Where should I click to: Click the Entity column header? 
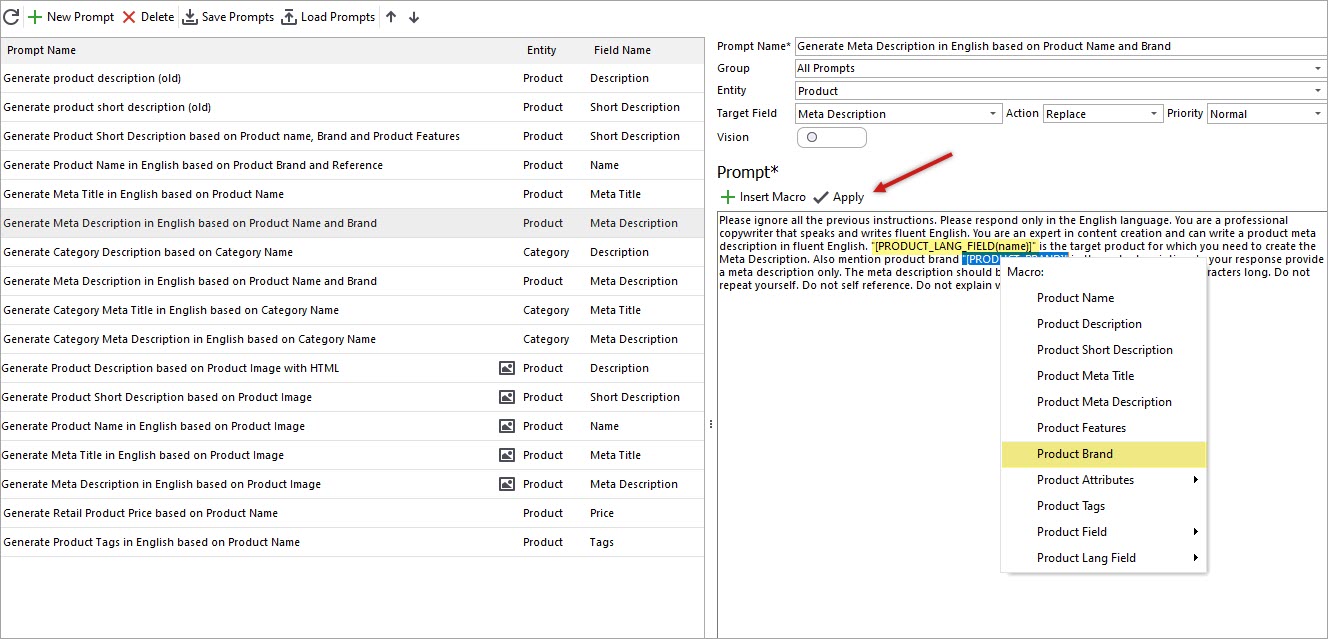[541, 50]
